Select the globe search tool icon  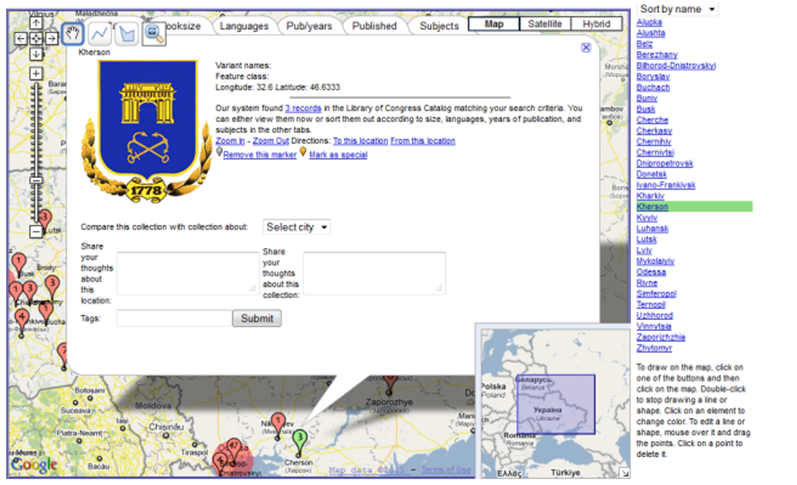tap(154, 34)
